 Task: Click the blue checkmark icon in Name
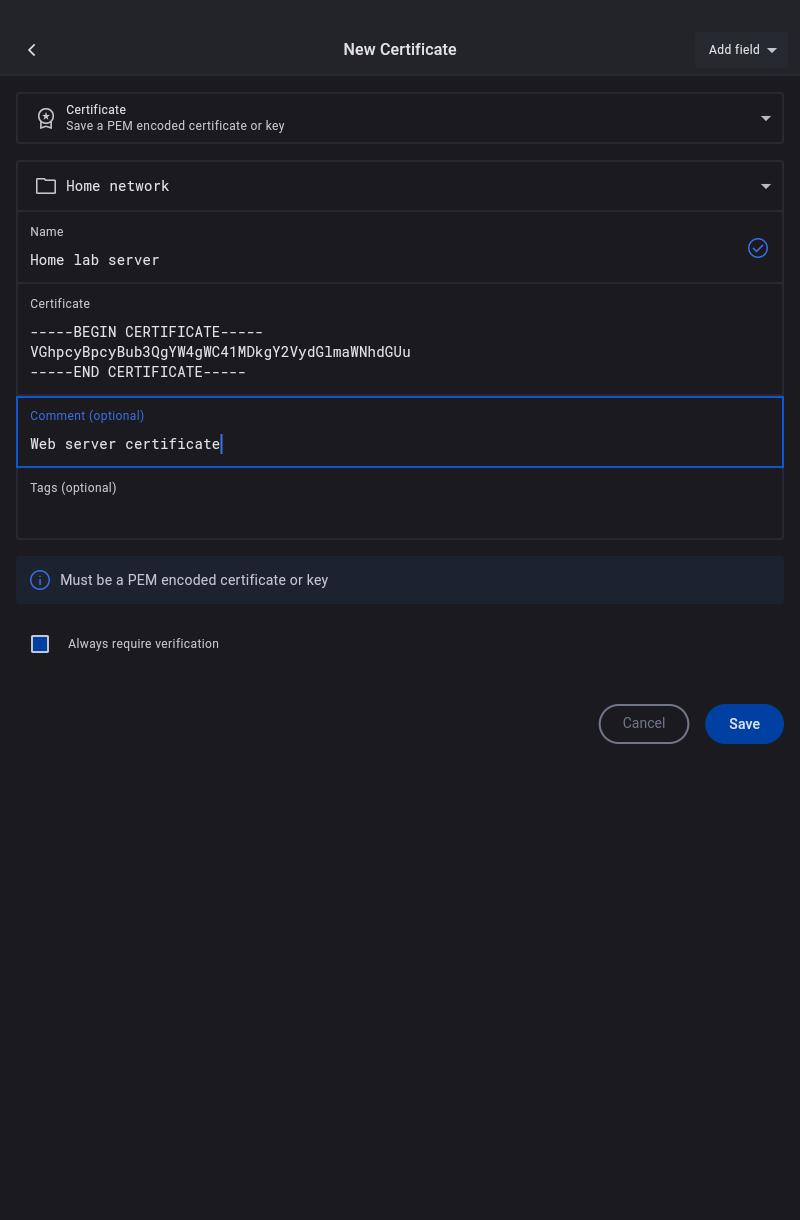(758, 248)
